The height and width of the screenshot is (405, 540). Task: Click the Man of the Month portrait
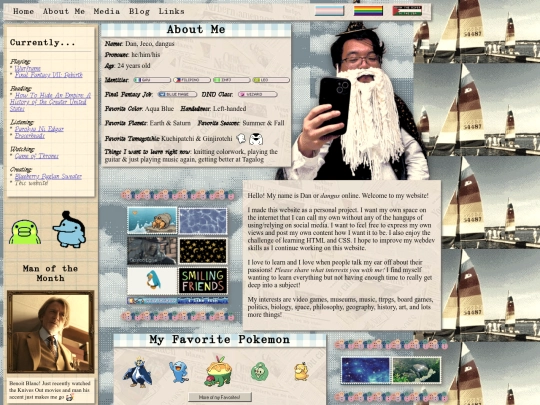pyautogui.click(x=50, y=332)
